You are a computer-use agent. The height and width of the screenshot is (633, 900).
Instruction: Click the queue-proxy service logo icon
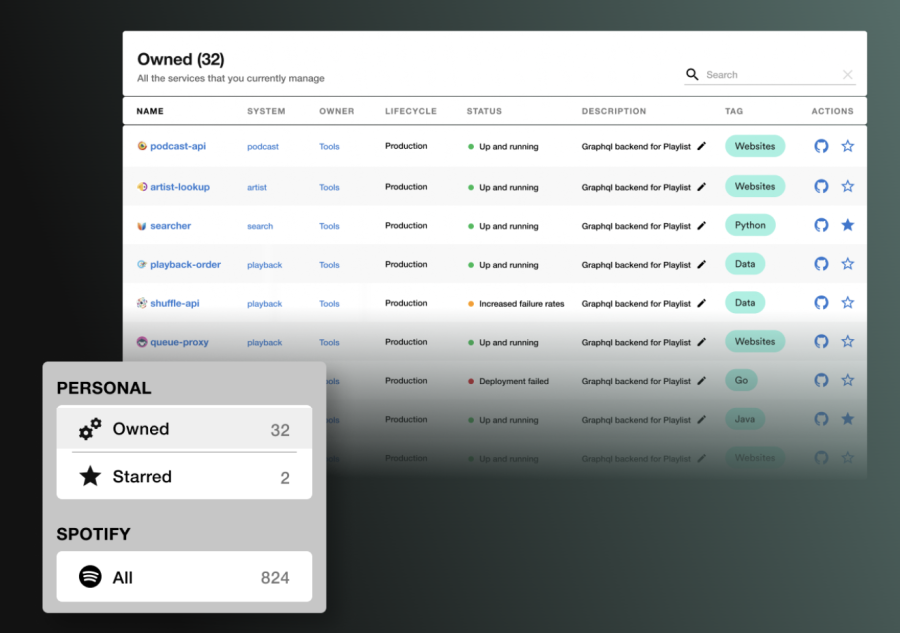click(x=142, y=342)
